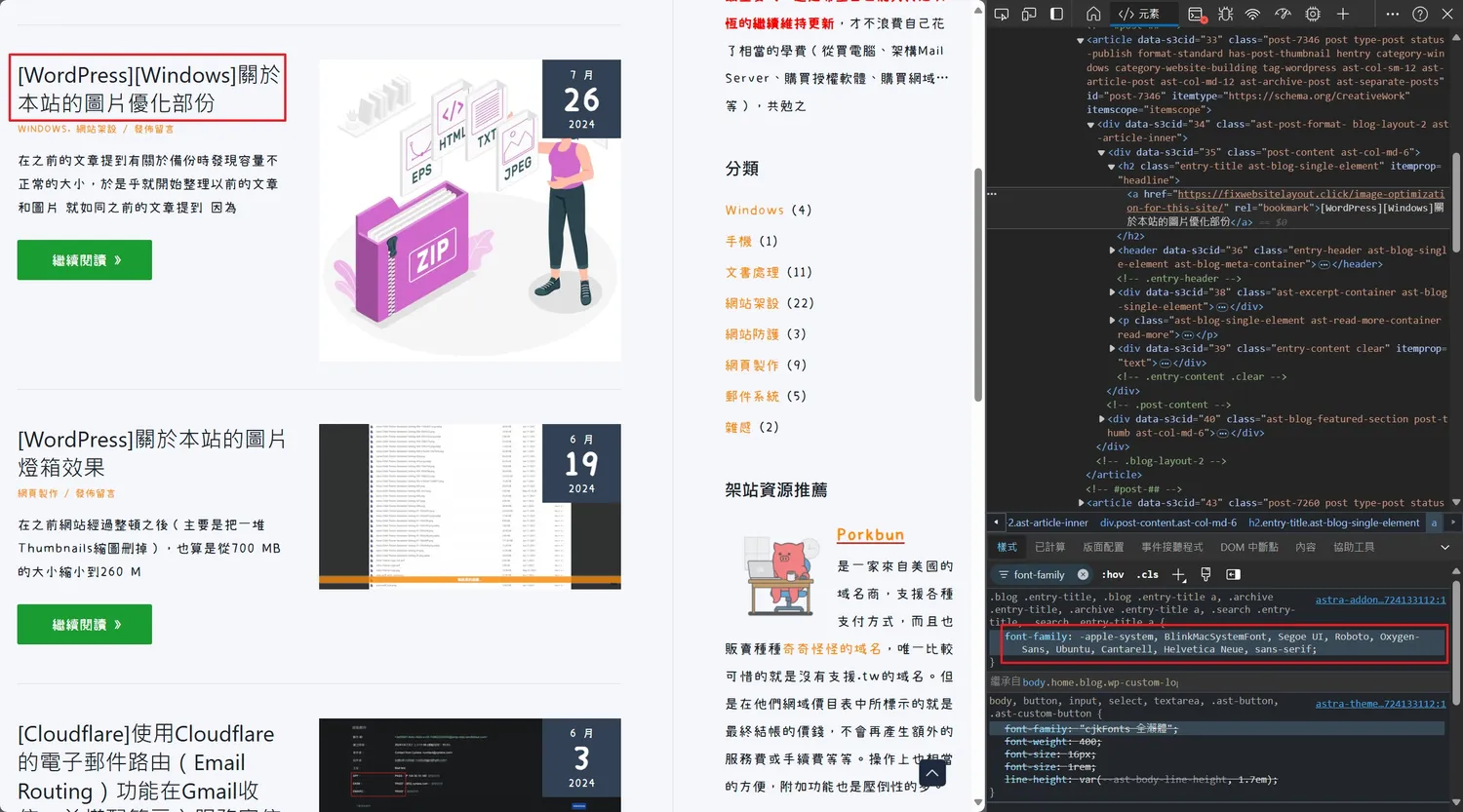The image size is (1463, 812).
Task: Add a new style rule with the plus icon
Action: pyautogui.click(x=1178, y=574)
